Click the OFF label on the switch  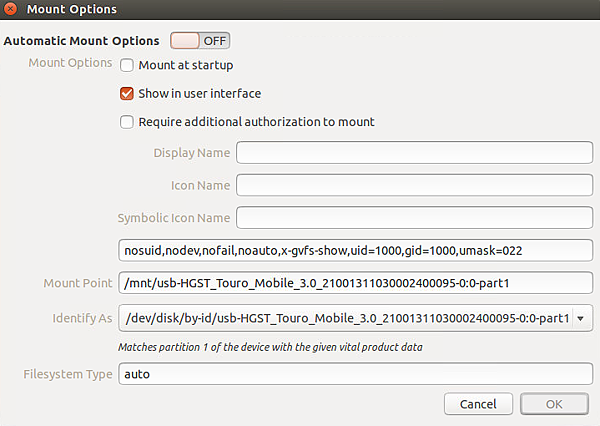point(214,41)
